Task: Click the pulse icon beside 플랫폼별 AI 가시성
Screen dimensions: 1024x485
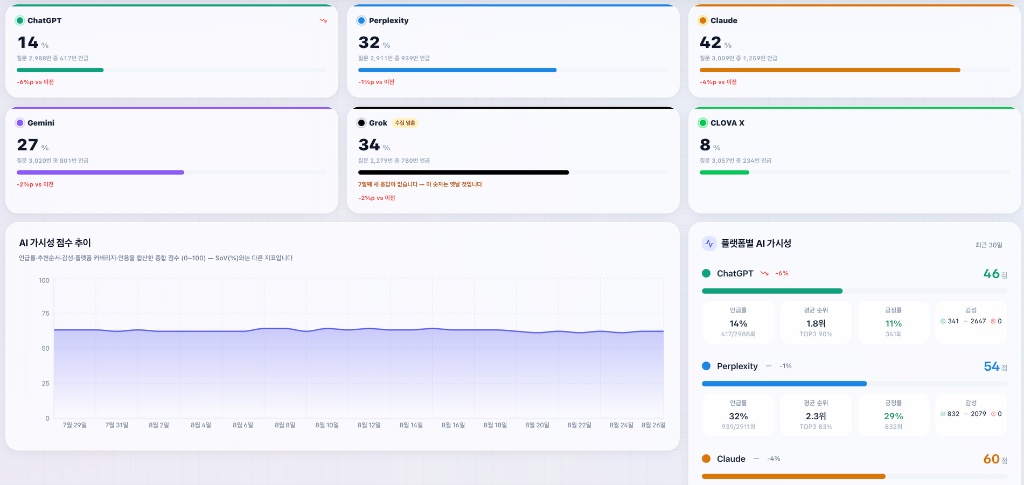Action: coord(709,243)
